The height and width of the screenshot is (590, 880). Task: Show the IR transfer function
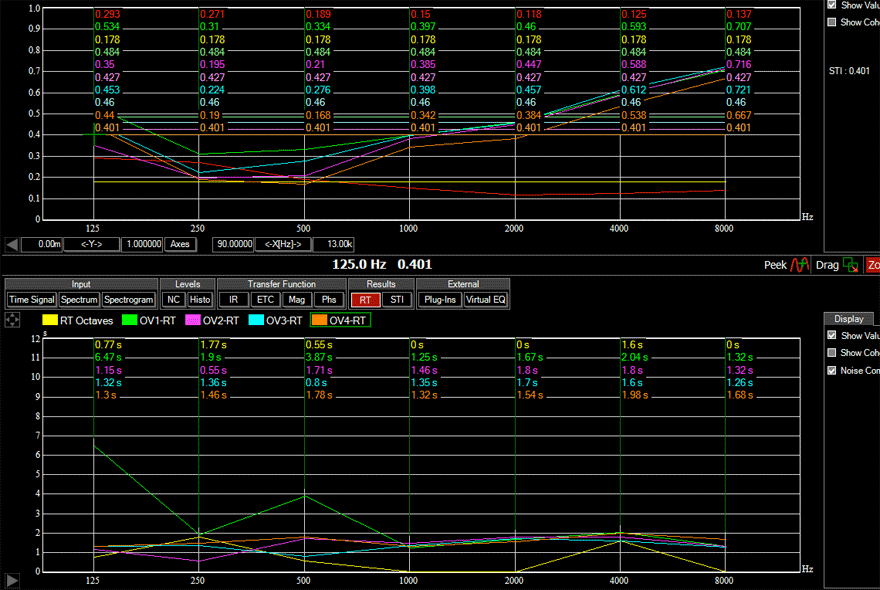(233, 300)
